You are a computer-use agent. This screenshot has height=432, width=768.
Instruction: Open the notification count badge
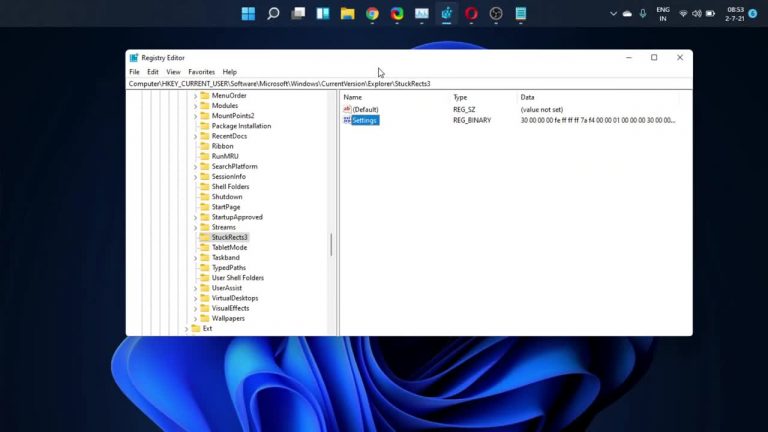[x=753, y=14]
